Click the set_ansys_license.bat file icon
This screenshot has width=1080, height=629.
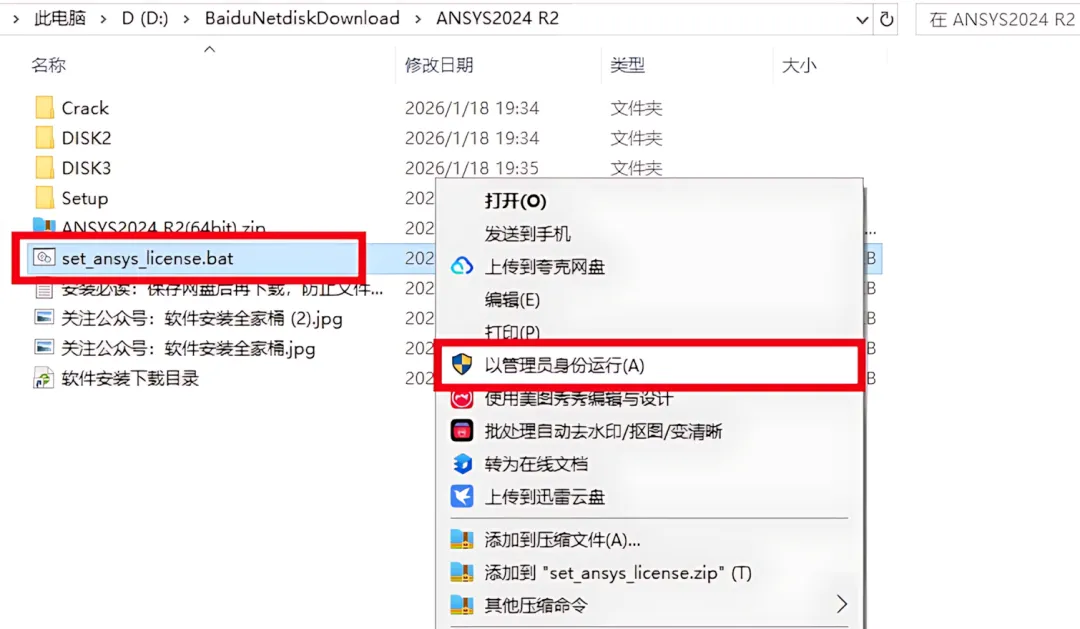coord(44,258)
